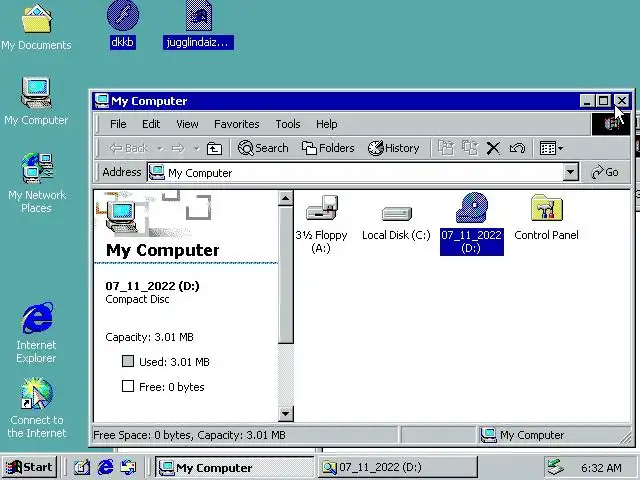Switch to My Computer taskbar button
640x480 pixels.
click(234, 467)
